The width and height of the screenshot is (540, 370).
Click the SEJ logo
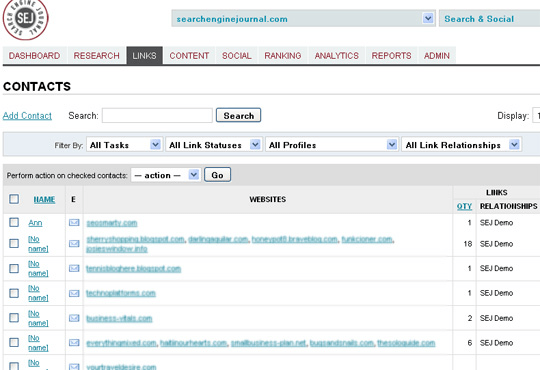click(25, 19)
